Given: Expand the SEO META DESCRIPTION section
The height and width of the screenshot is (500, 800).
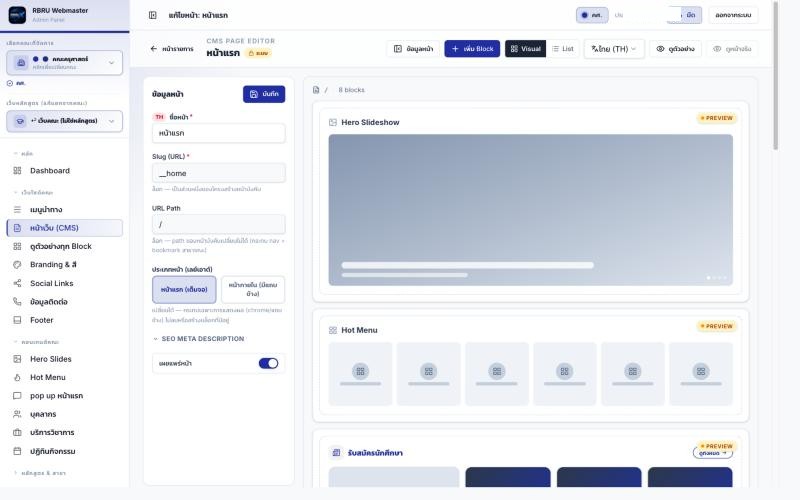Looking at the screenshot, I should click(x=199, y=339).
